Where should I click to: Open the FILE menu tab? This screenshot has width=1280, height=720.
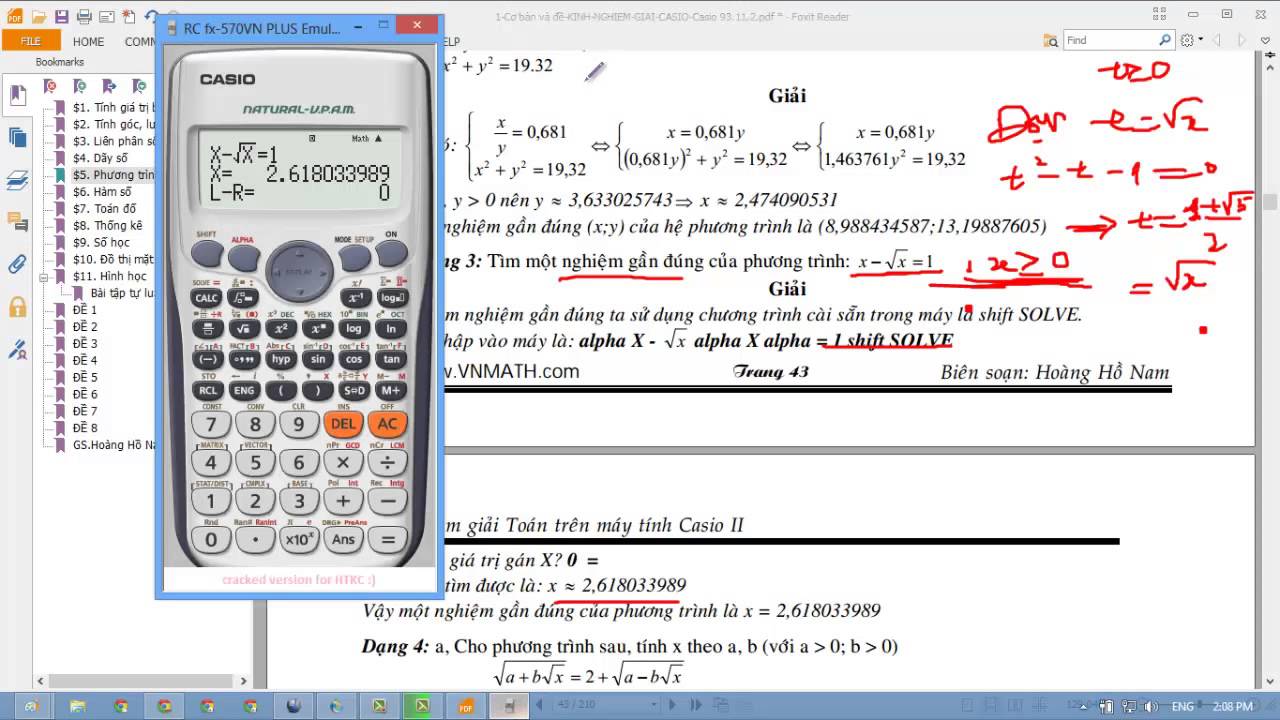coord(30,41)
